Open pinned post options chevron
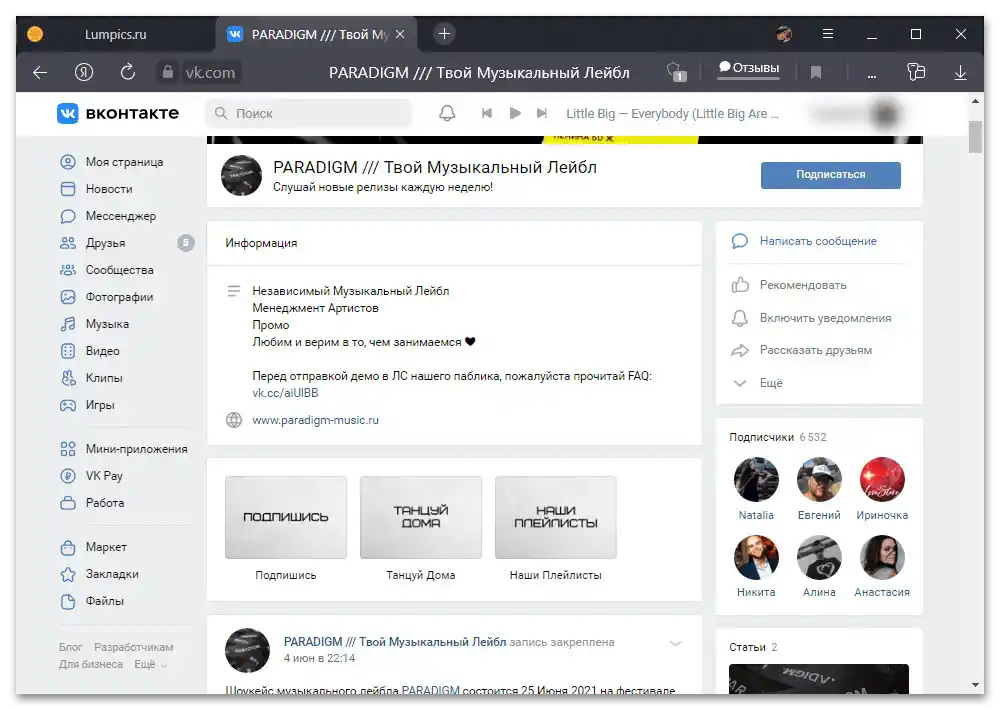 coord(675,643)
